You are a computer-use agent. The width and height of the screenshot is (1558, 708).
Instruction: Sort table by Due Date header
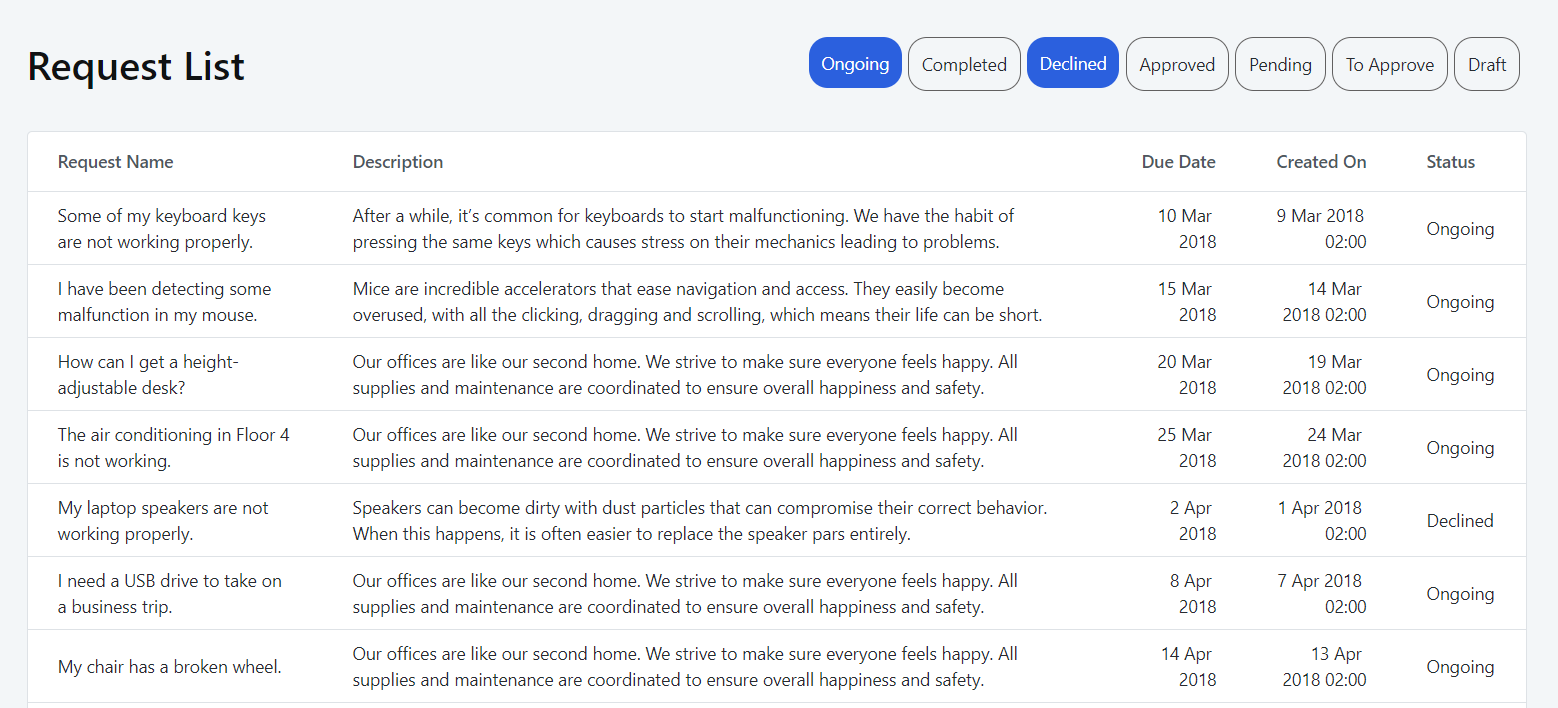(1178, 162)
